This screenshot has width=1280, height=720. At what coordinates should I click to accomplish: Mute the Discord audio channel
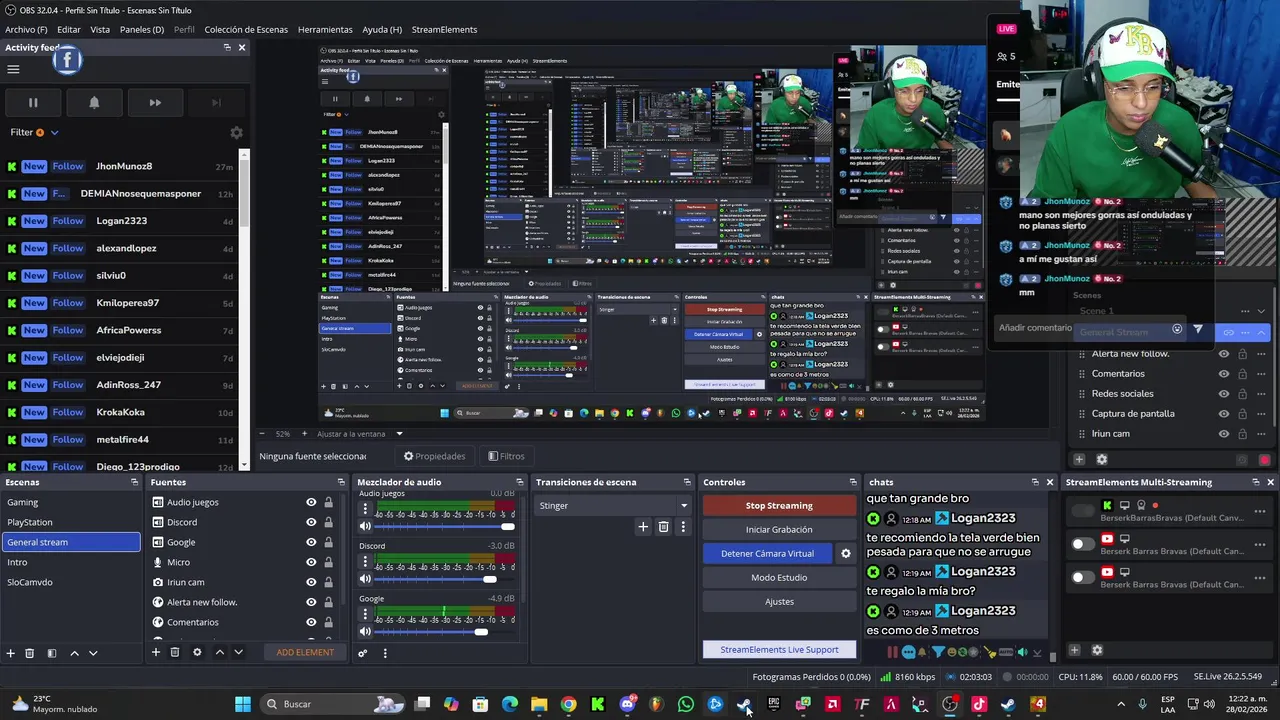tap(365, 579)
